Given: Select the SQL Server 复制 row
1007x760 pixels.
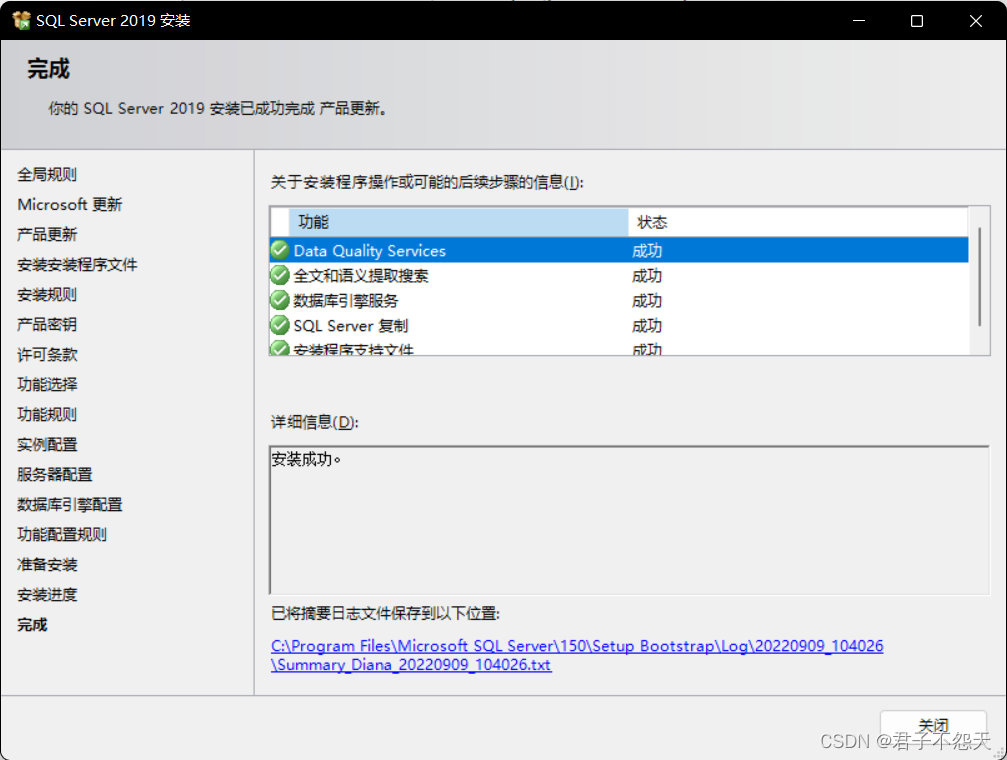Looking at the screenshot, I should click(x=619, y=325).
